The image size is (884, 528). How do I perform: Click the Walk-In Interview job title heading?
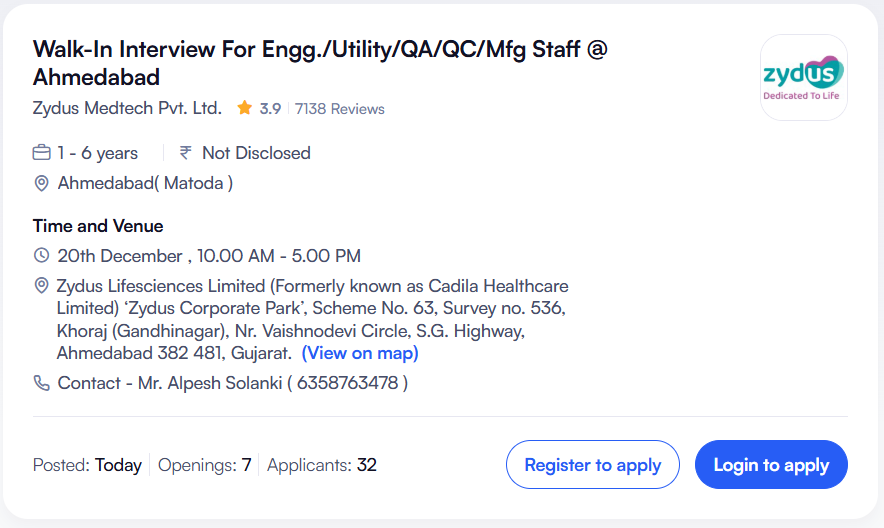[320, 62]
